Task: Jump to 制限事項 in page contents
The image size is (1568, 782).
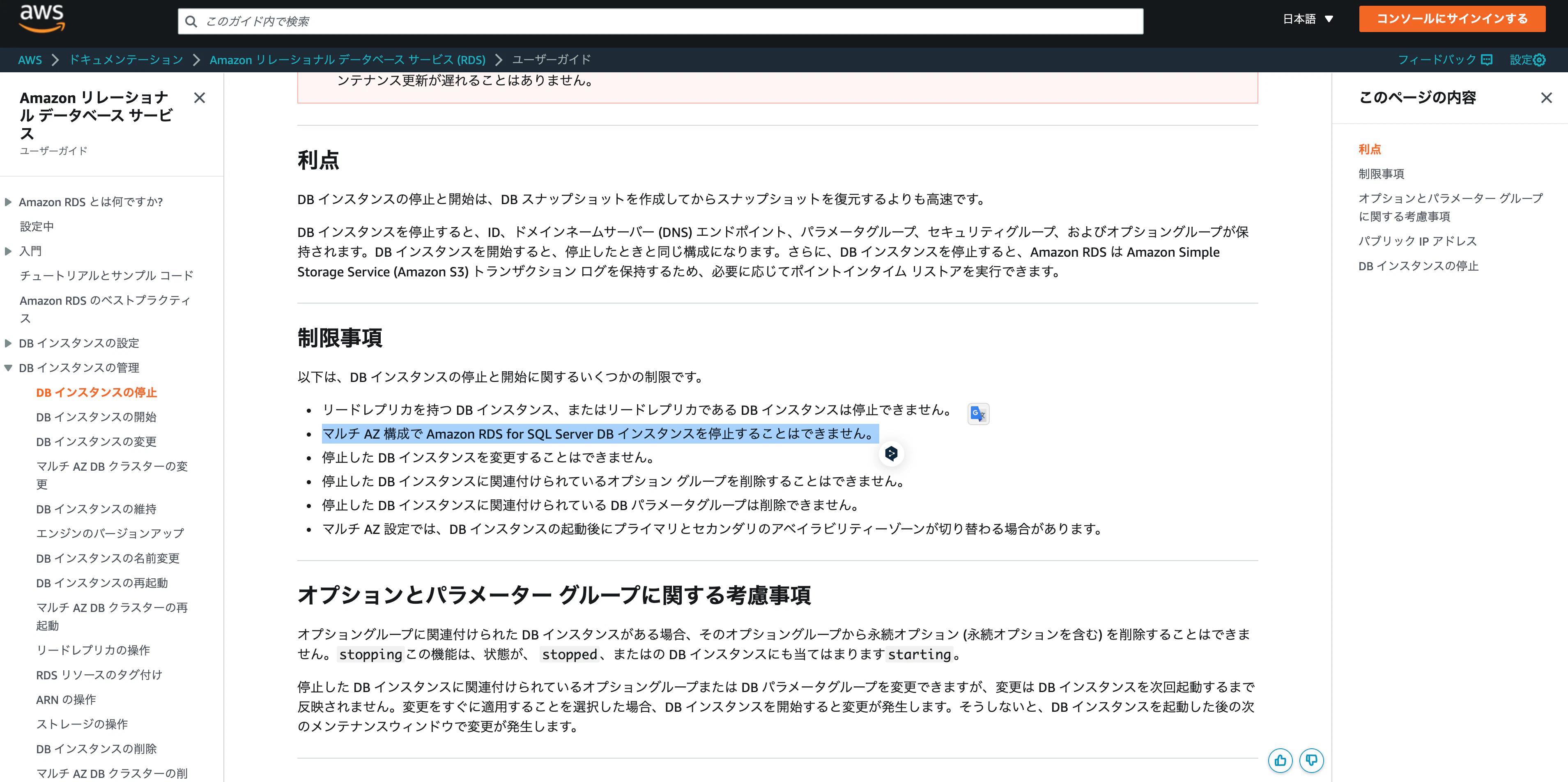Action: (x=1381, y=174)
